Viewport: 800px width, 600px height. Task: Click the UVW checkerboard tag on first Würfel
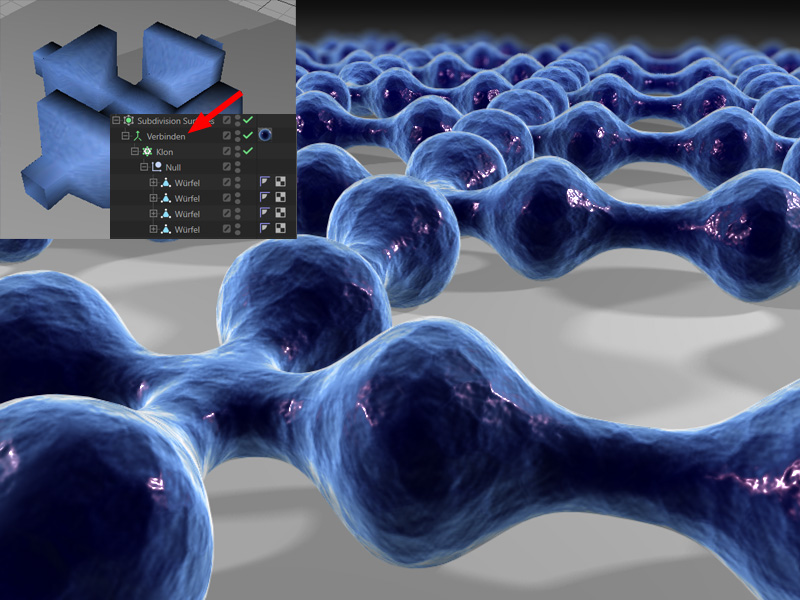[x=280, y=182]
